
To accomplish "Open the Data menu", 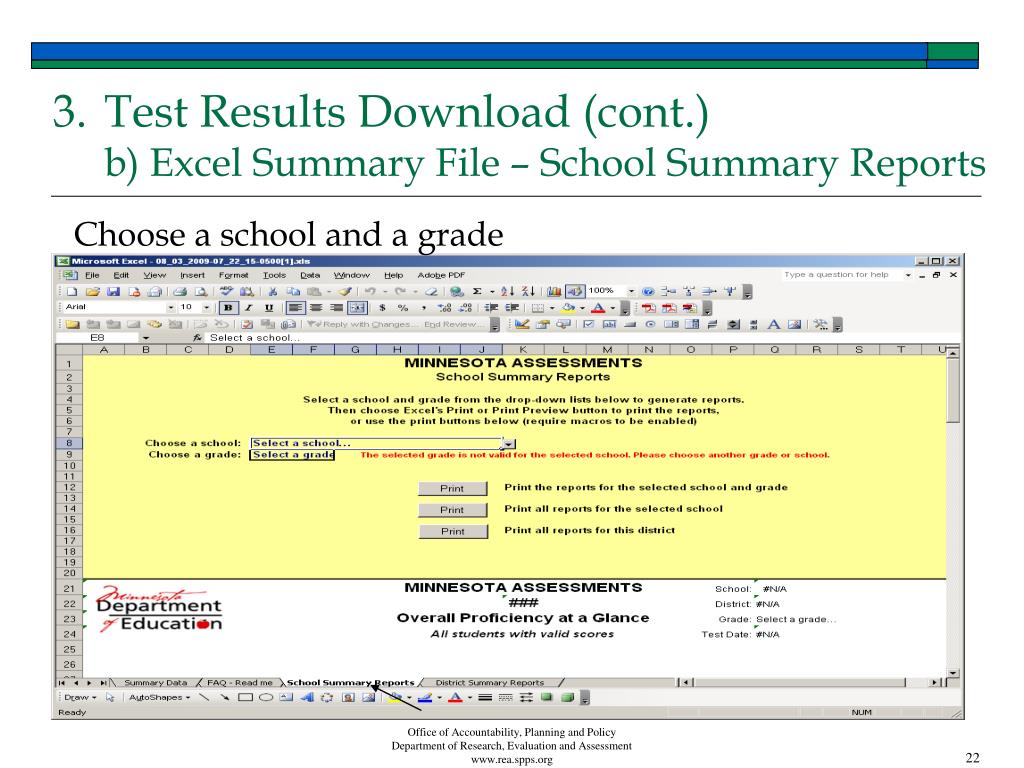I will coord(310,276).
